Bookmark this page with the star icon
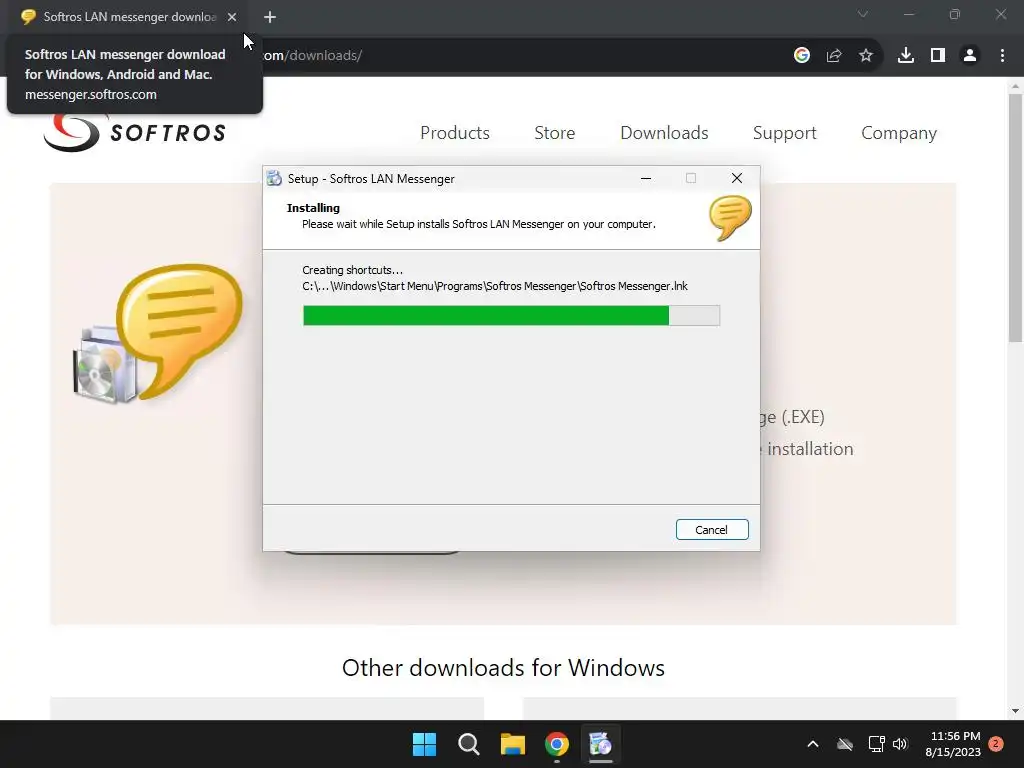Image resolution: width=1024 pixels, height=768 pixels. point(866,56)
